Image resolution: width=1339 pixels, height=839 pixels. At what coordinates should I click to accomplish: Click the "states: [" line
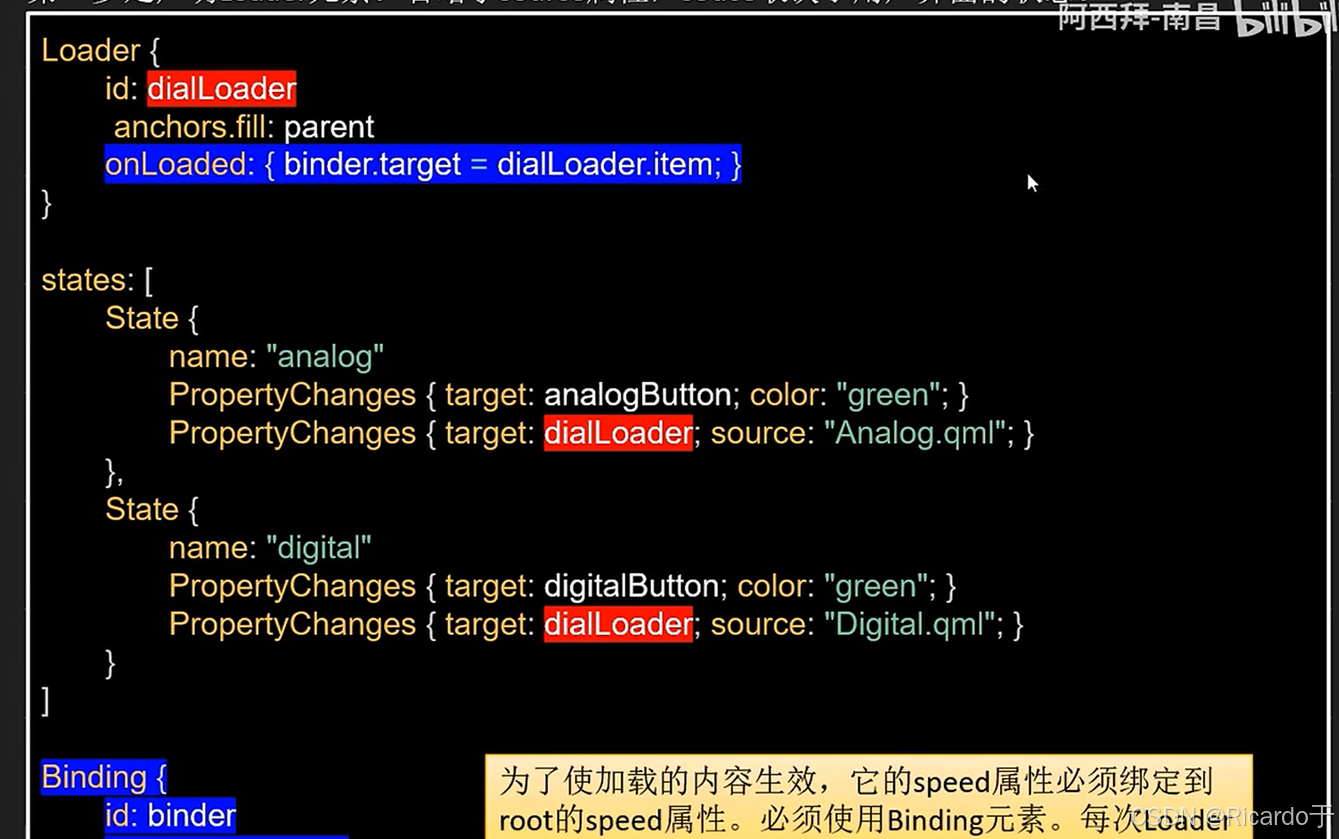pyautogui.click(x=97, y=280)
